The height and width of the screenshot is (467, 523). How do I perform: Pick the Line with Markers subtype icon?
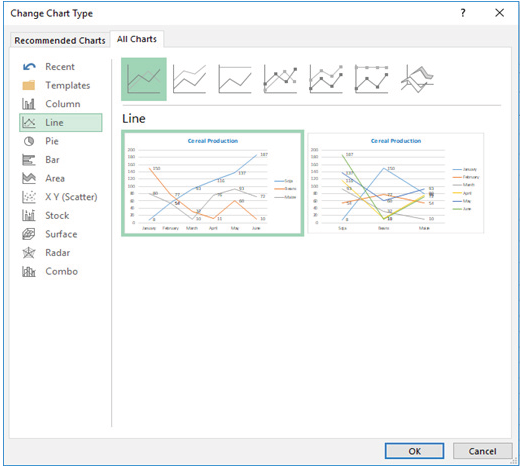pos(280,79)
